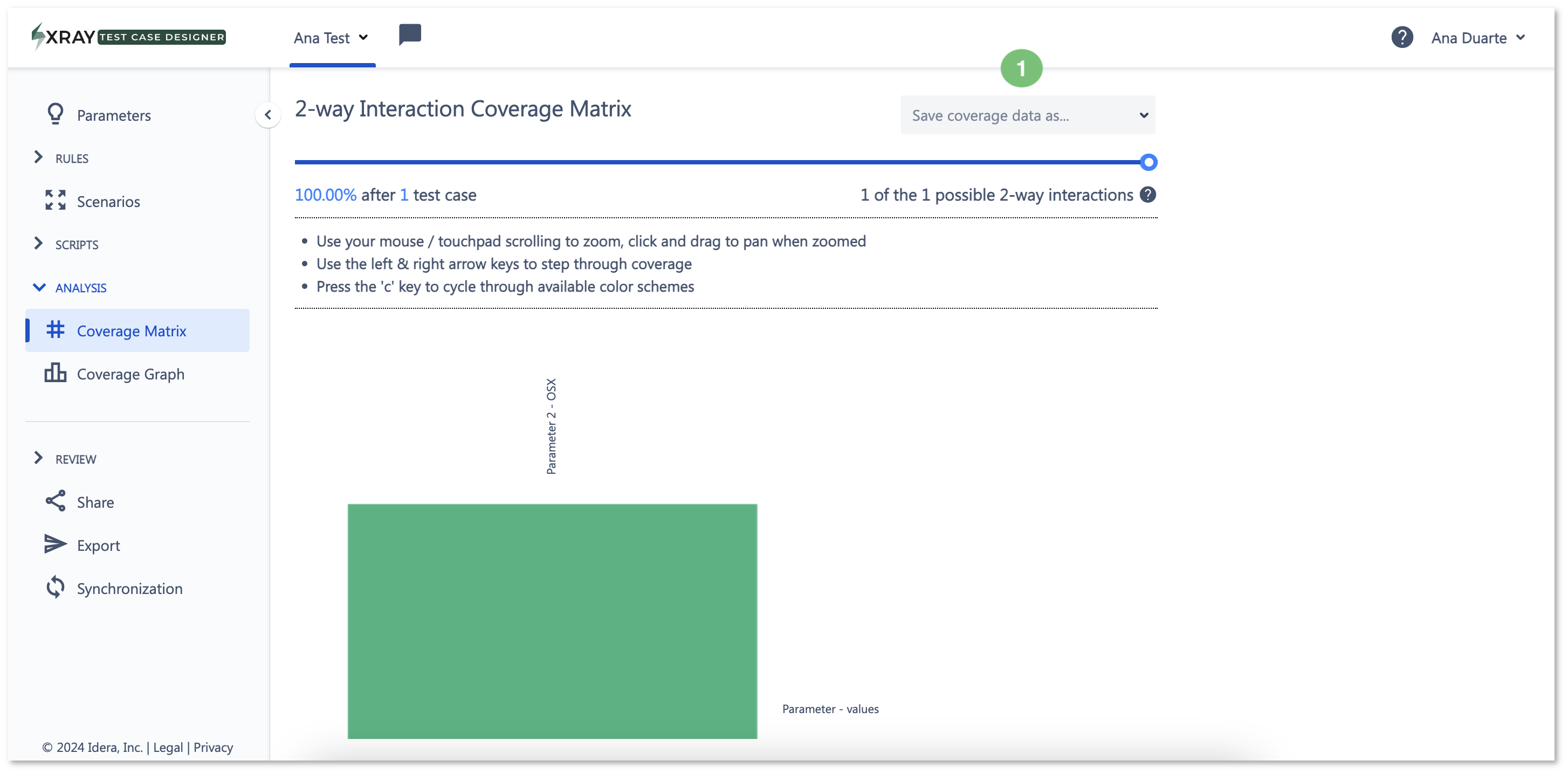The width and height of the screenshot is (1568, 774).
Task: Click the Parameters lightbulb icon
Action: tap(56, 114)
